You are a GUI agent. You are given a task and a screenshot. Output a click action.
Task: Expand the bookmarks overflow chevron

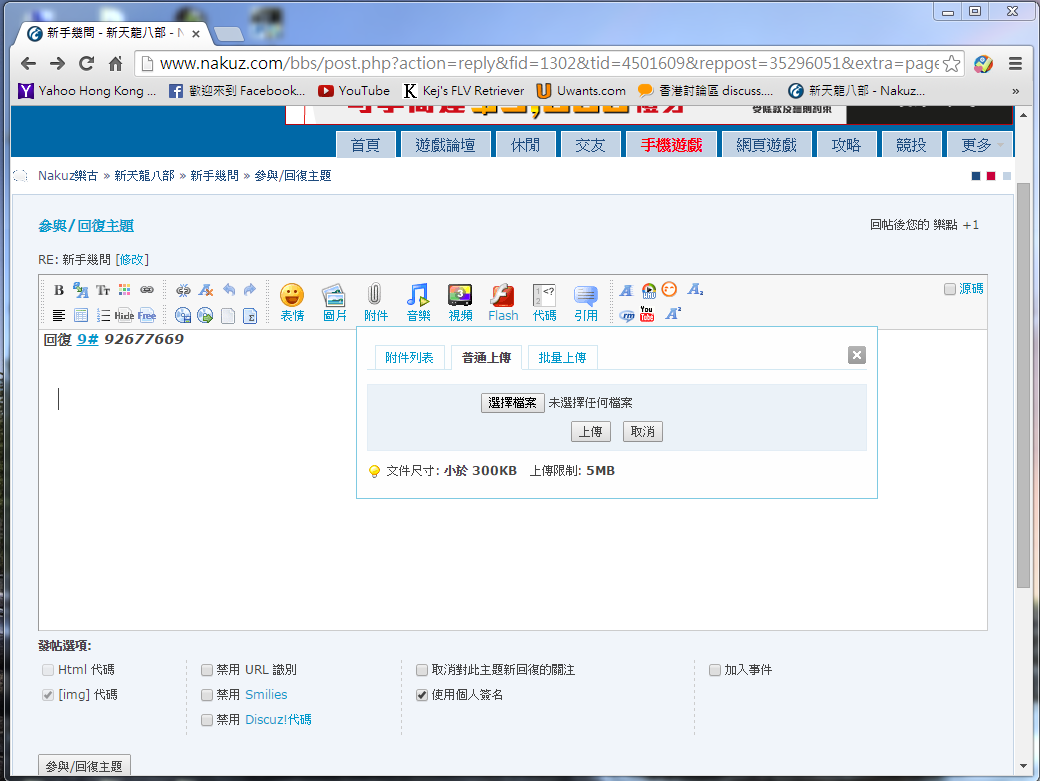click(x=1015, y=91)
